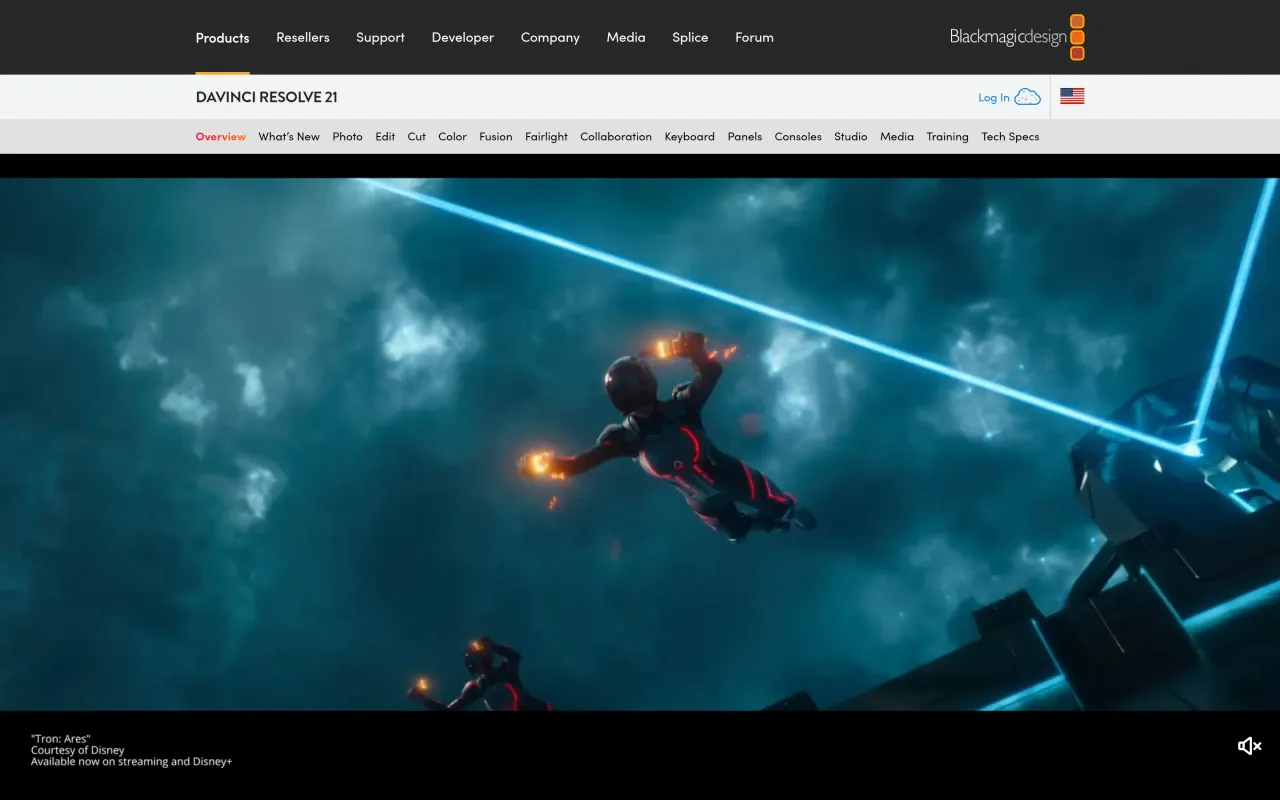The height and width of the screenshot is (800, 1280).
Task: Click the DaVinci Resolve 21 title
Action: pos(267,97)
